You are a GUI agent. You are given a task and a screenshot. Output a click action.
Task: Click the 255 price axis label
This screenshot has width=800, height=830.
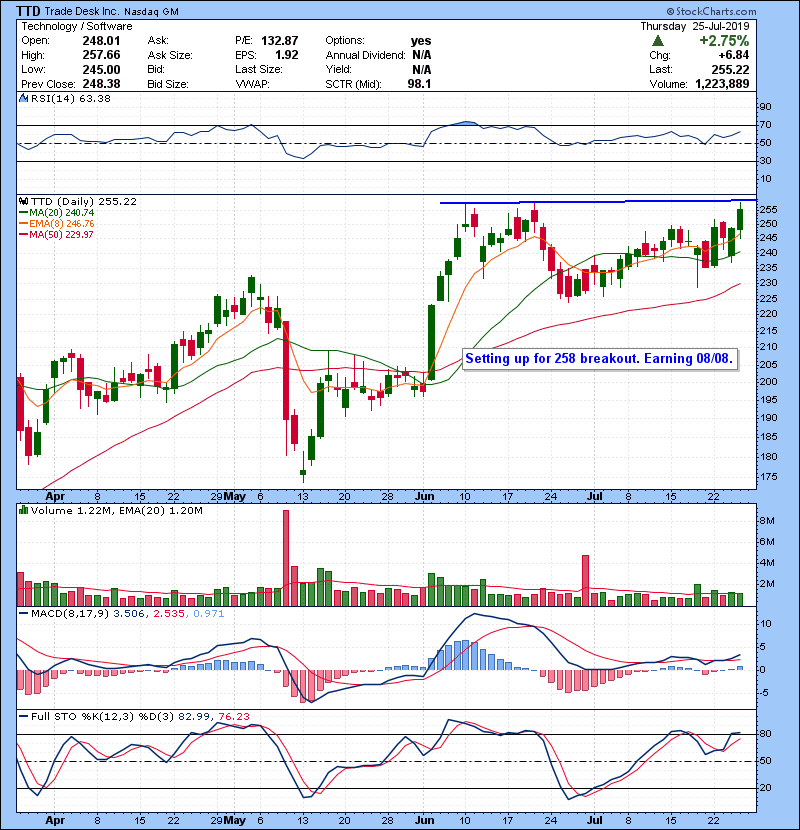(768, 210)
